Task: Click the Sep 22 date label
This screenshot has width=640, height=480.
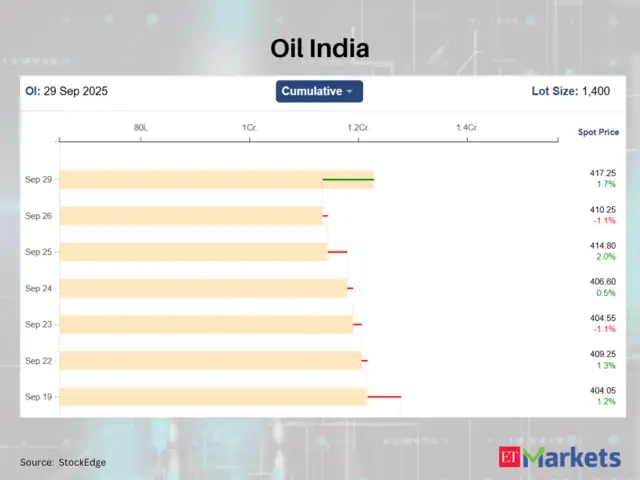Action: (x=39, y=360)
